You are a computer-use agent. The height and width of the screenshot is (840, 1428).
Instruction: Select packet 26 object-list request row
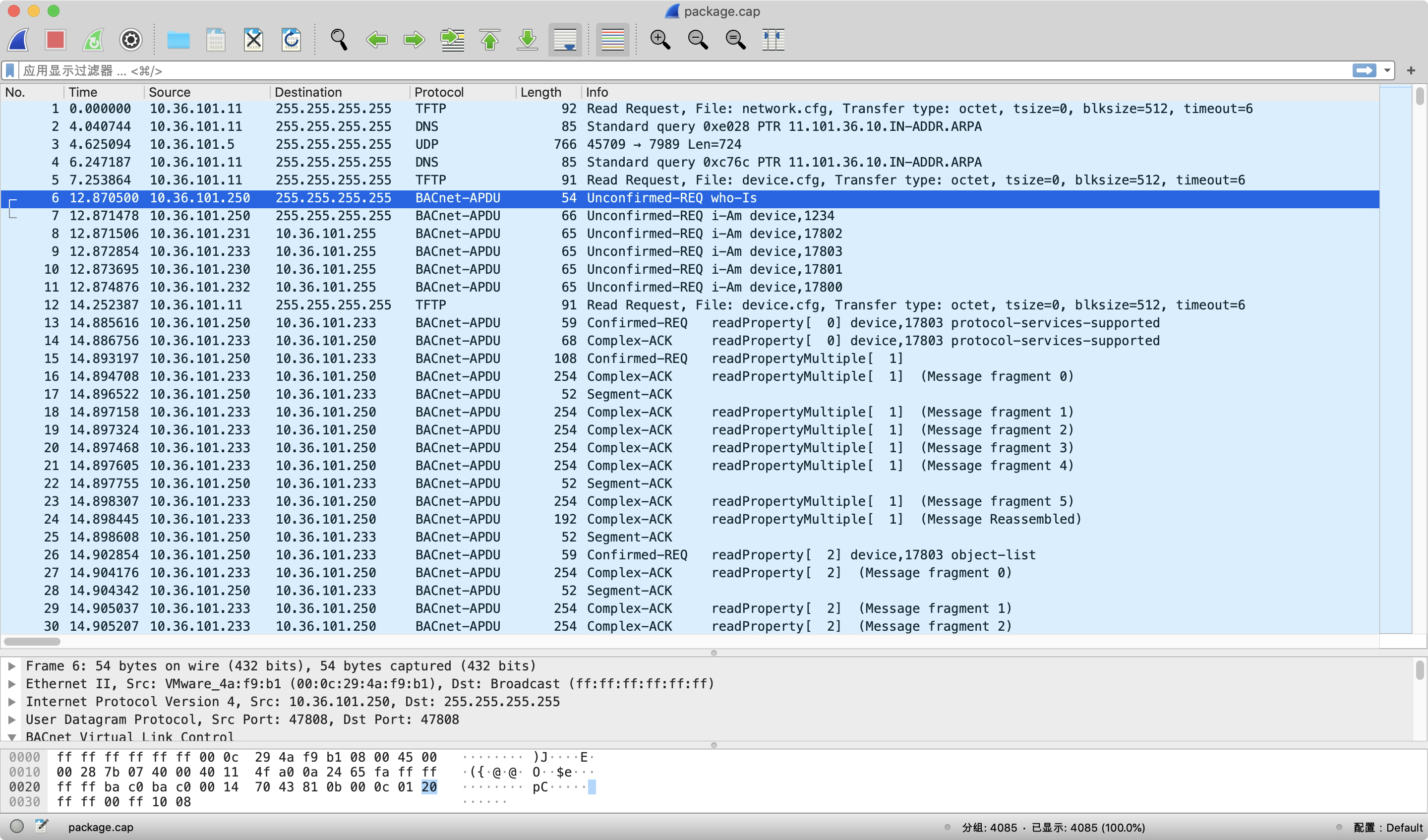point(690,555)
